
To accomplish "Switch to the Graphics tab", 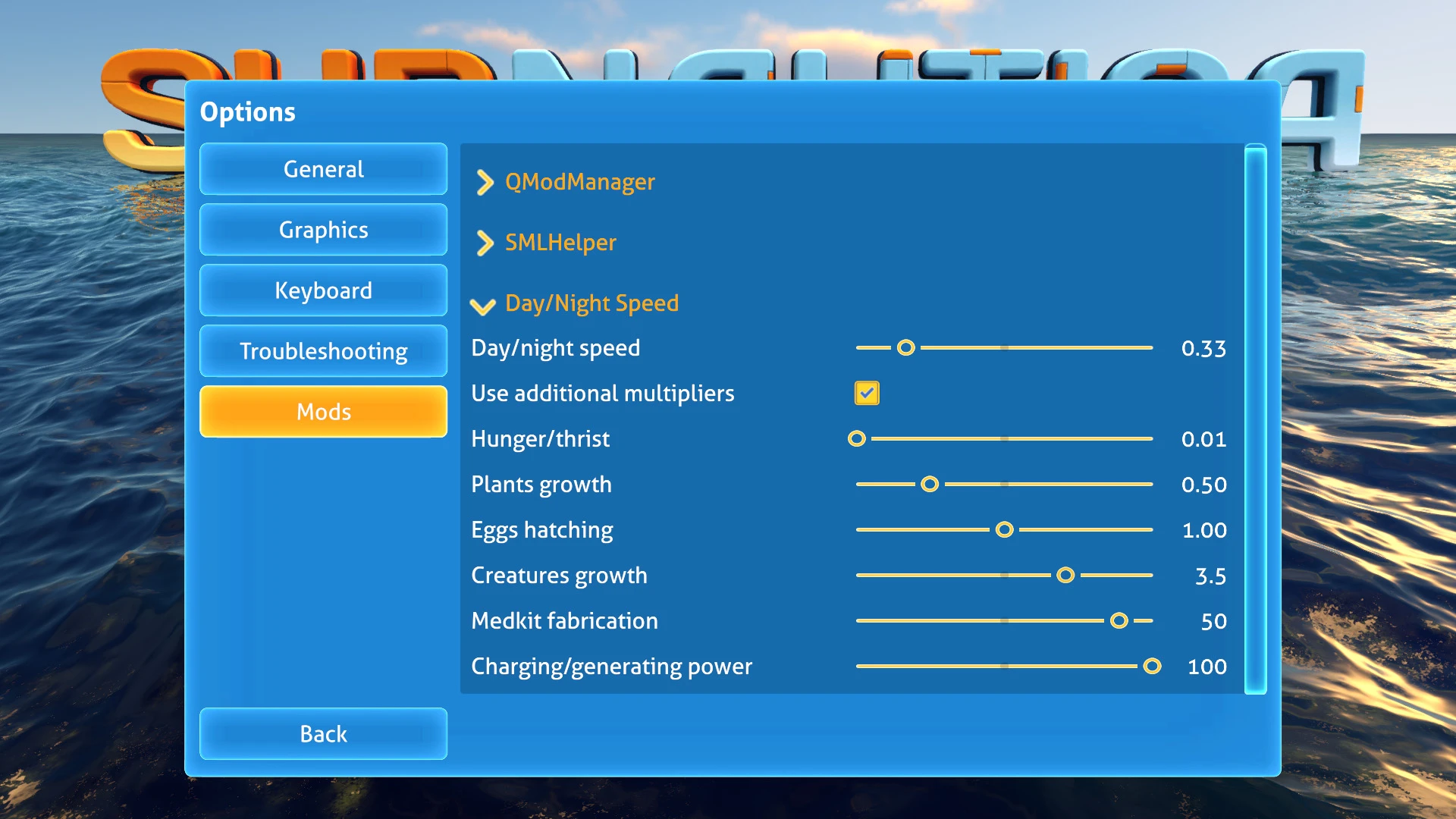I will [x=323, y=230].
